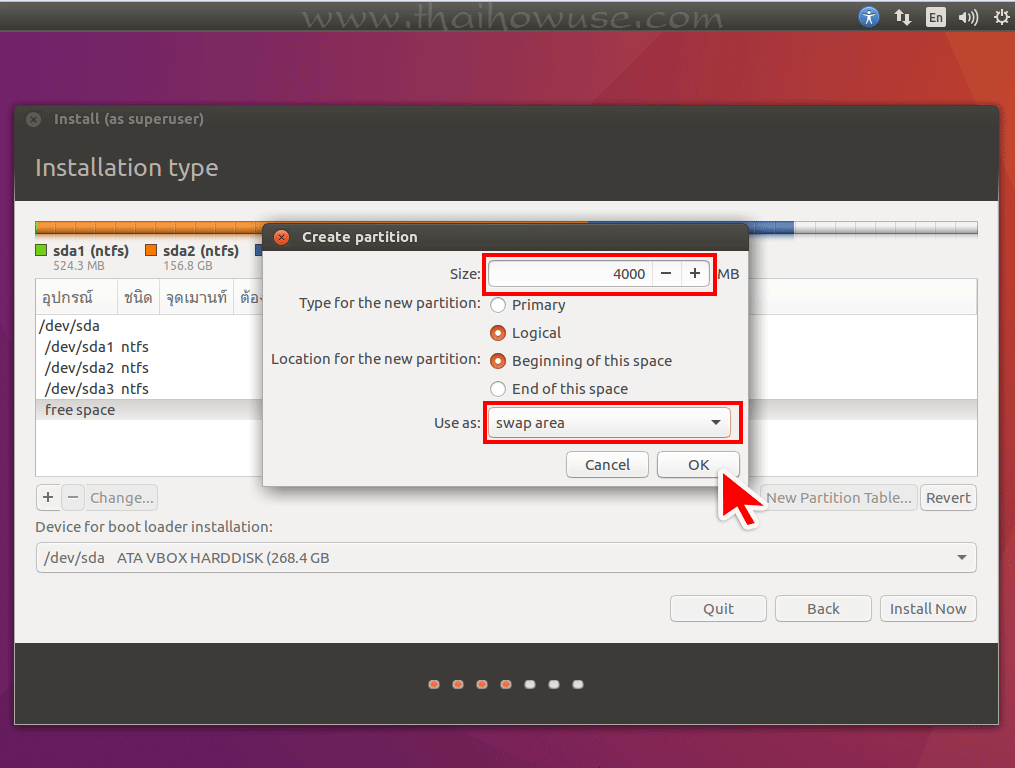This screenshot has width=1015, height=768.
Task: Open the network connections indicator
Action: pyautogui.click(x=903, y=17)
